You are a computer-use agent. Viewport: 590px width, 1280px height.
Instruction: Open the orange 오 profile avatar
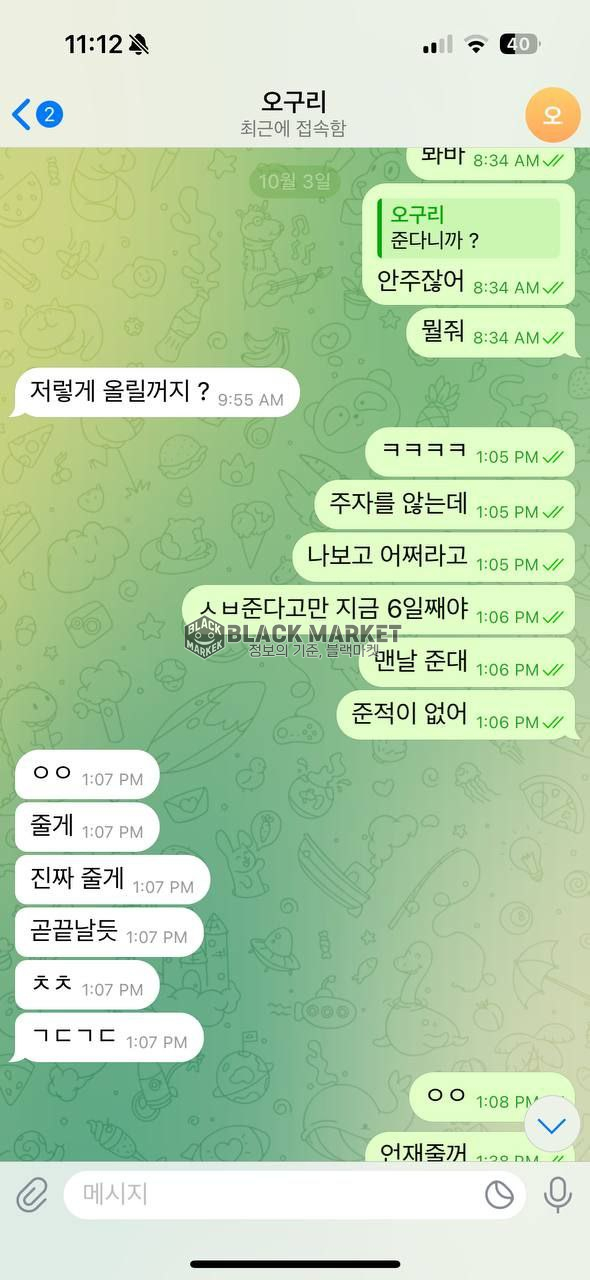point(552,114)
